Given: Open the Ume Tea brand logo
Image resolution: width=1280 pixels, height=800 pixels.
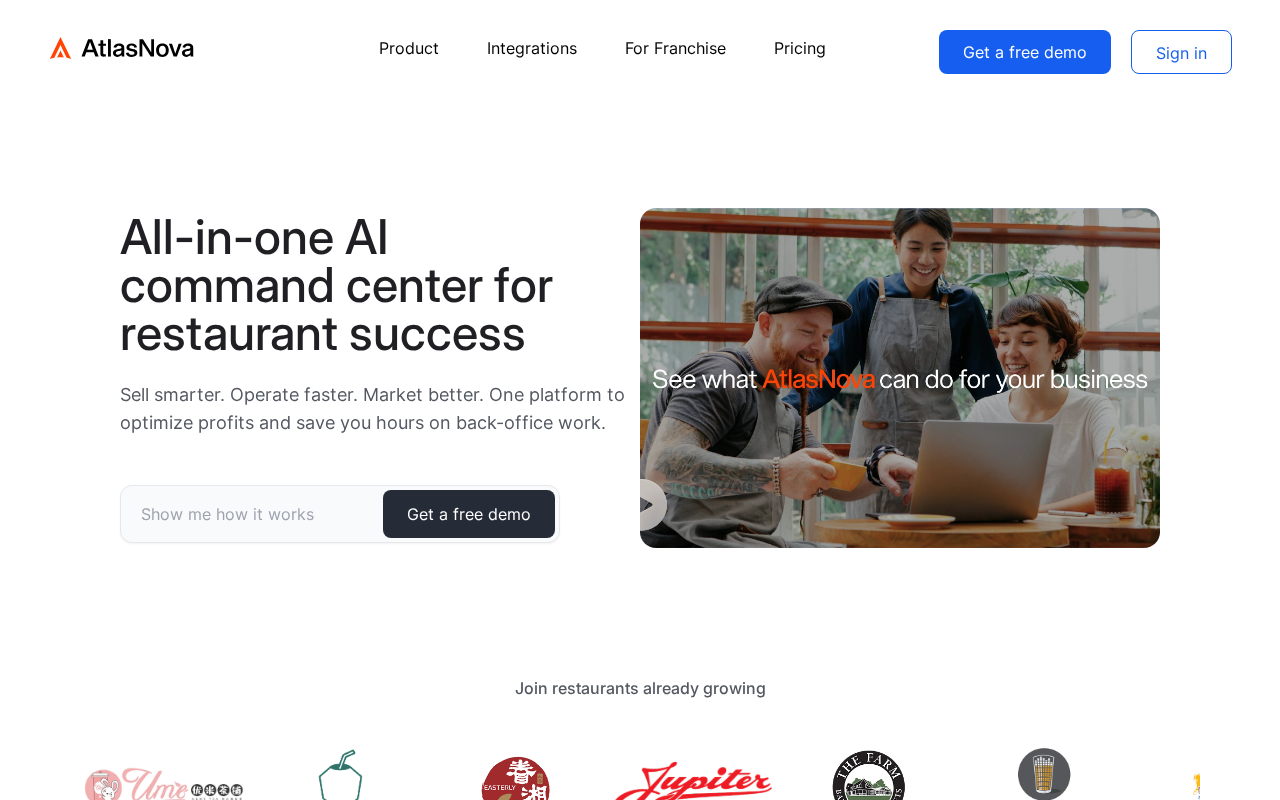Looking at the screenshot, I should (164, 784).
